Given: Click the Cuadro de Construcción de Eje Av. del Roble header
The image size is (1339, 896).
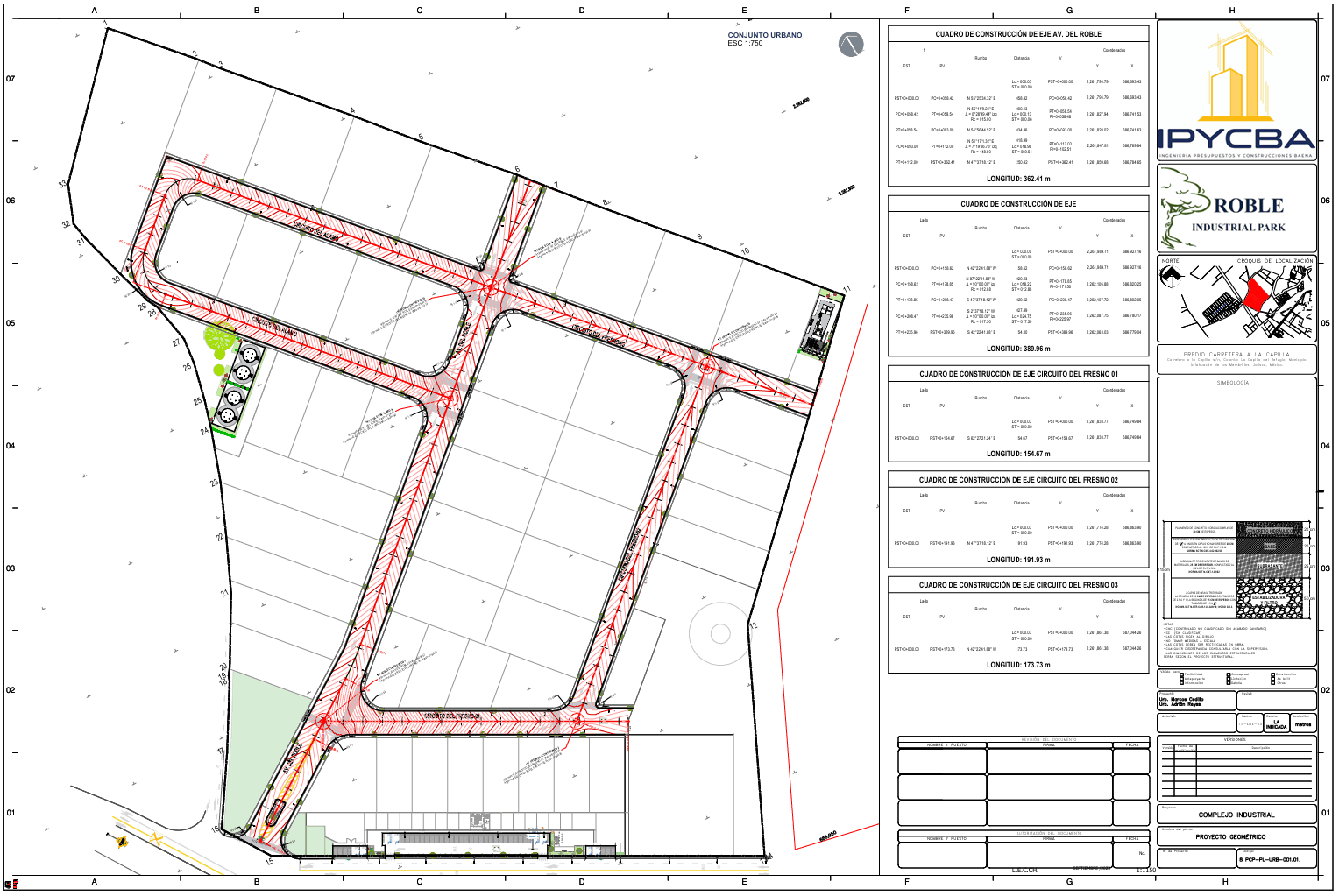Looking at the screenshot, I should pos(1017,34).
